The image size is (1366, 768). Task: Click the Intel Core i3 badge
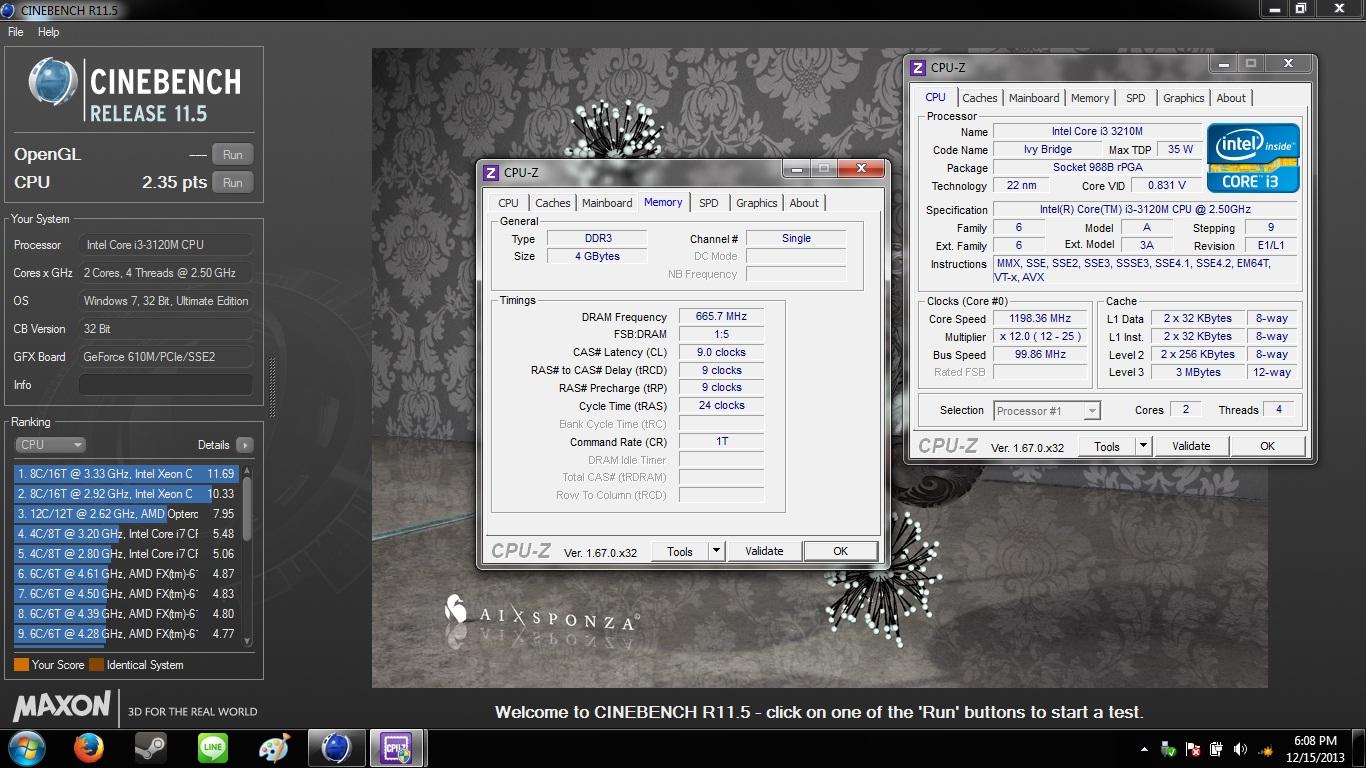pyautogui.click(x=1253, y=157)
